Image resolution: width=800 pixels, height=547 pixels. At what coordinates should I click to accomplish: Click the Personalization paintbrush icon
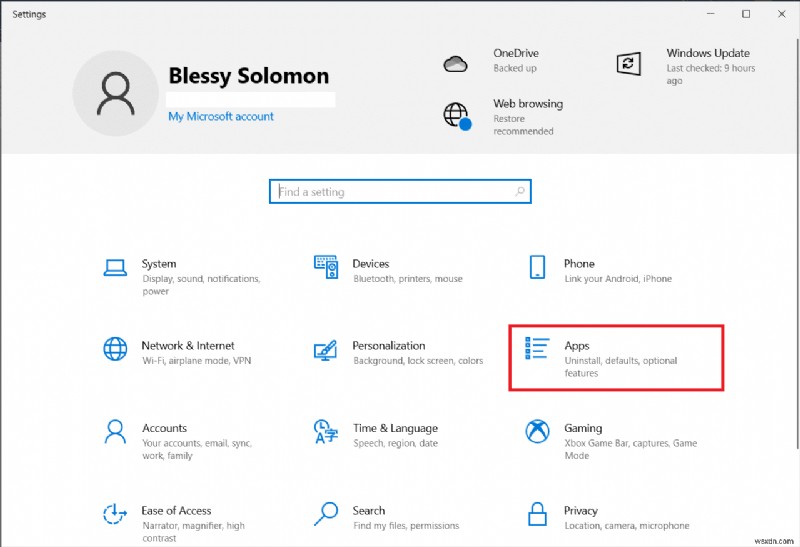(x=326, y=349)
